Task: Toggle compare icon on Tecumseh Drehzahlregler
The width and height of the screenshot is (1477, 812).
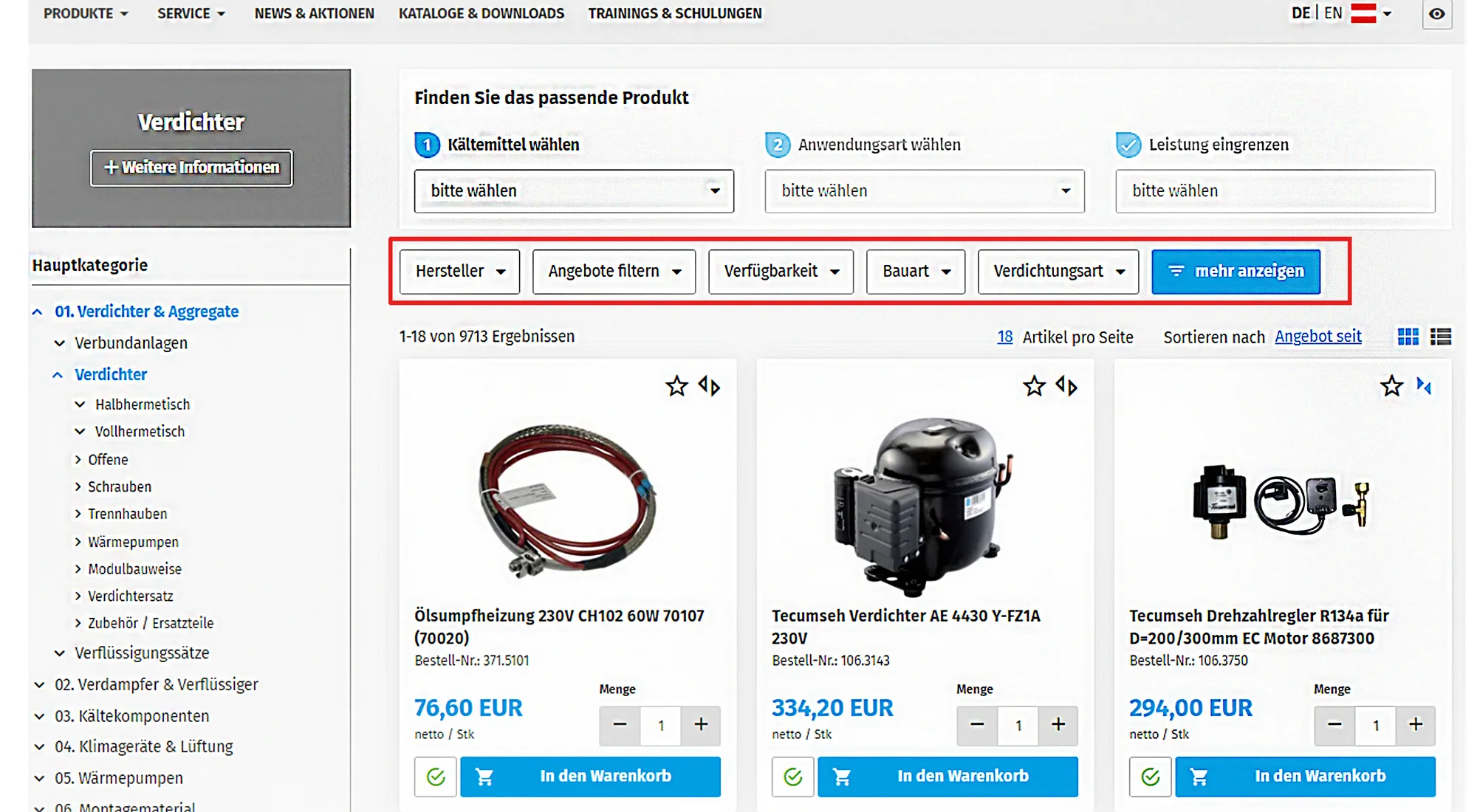Action: click(1424, 386)
